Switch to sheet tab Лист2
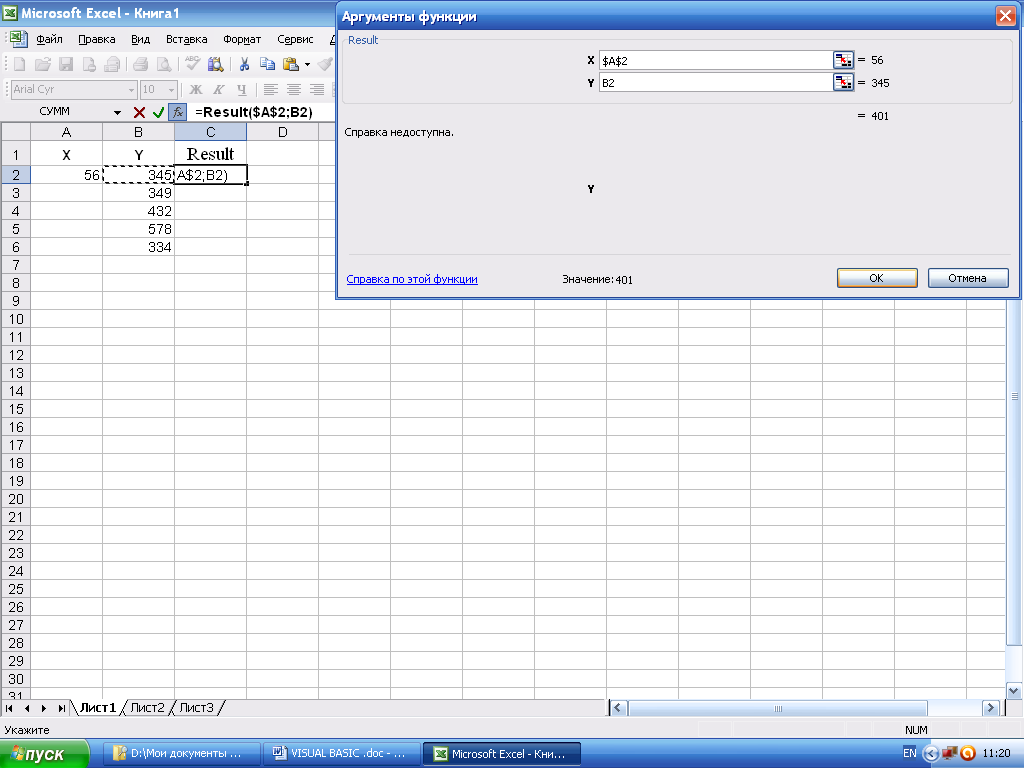 point(148,707)
